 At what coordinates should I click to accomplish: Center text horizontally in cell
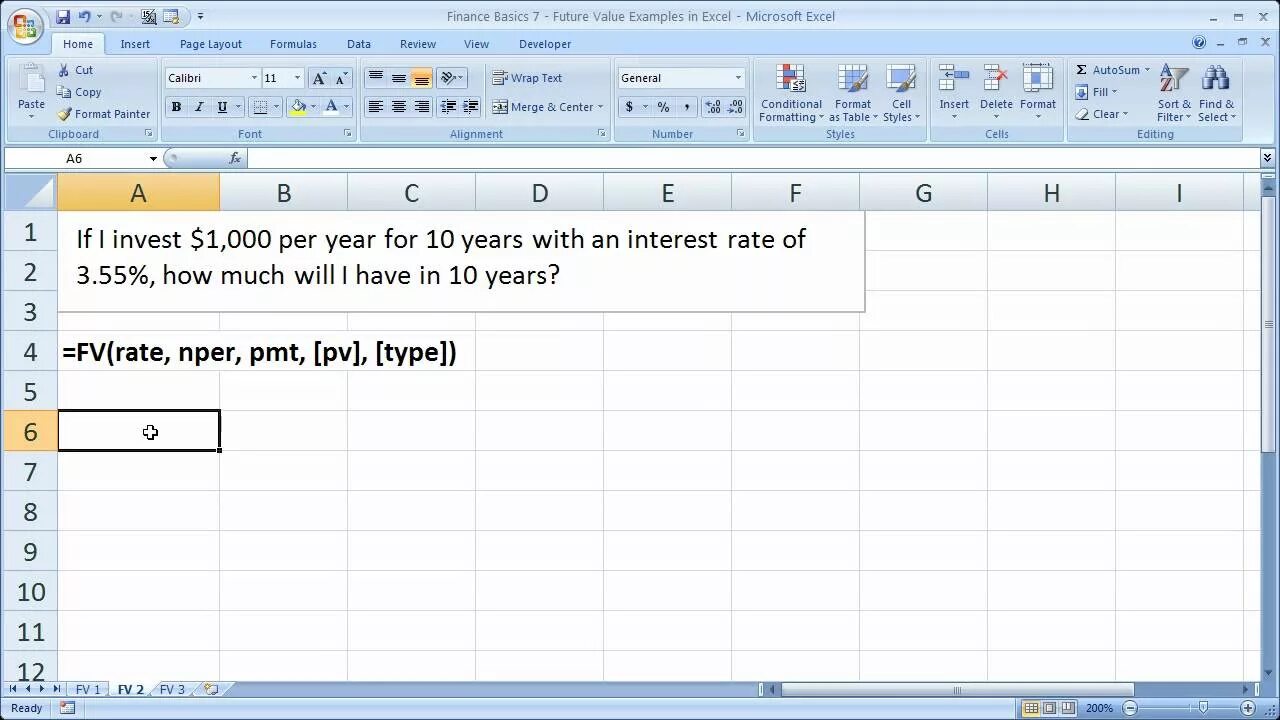[x=398, y=107]
